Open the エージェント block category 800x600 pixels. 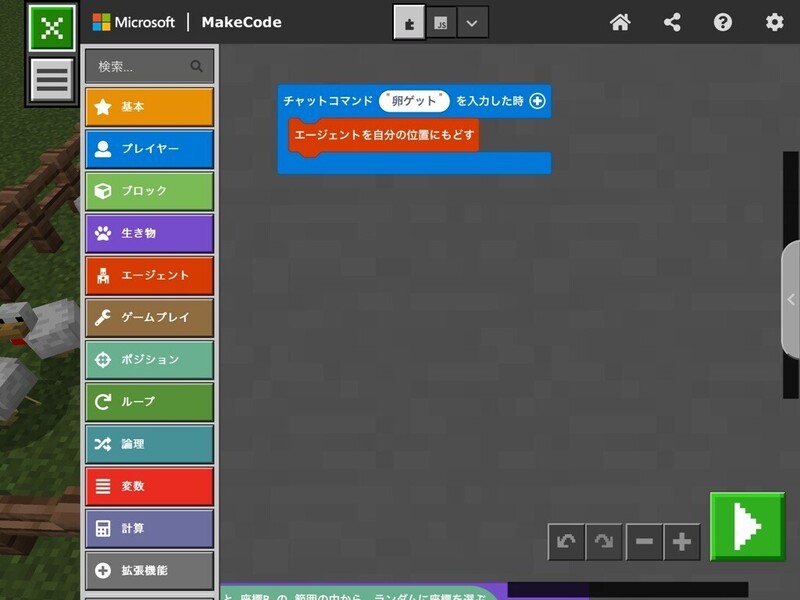[149, 275]
